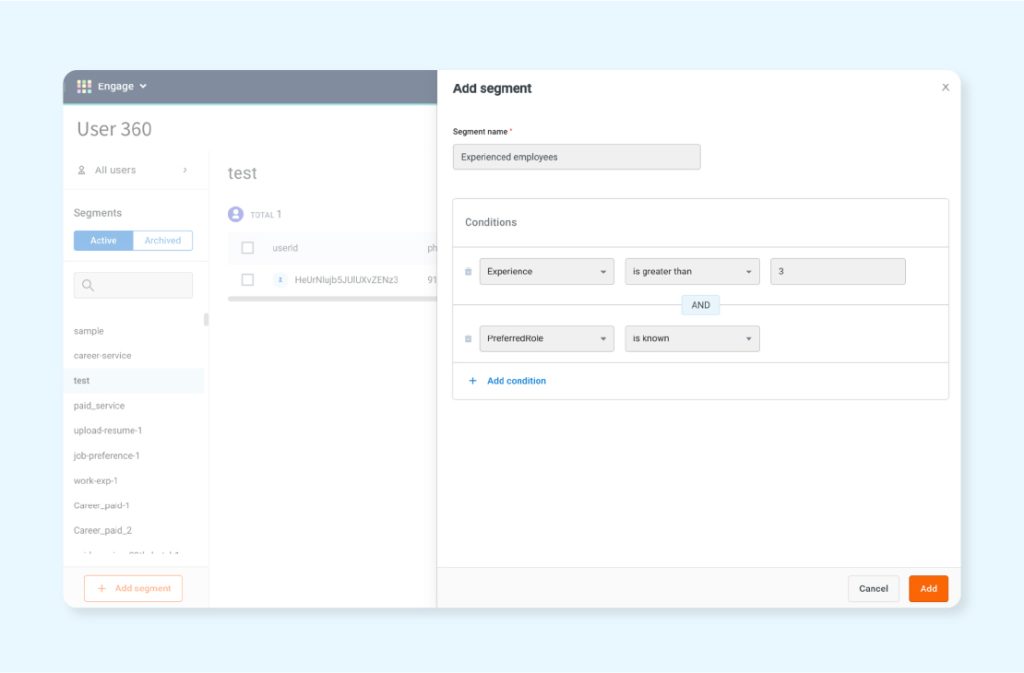1024x673 pixels.
Task: Click the segment search field
Action: [x=133, y=285]
